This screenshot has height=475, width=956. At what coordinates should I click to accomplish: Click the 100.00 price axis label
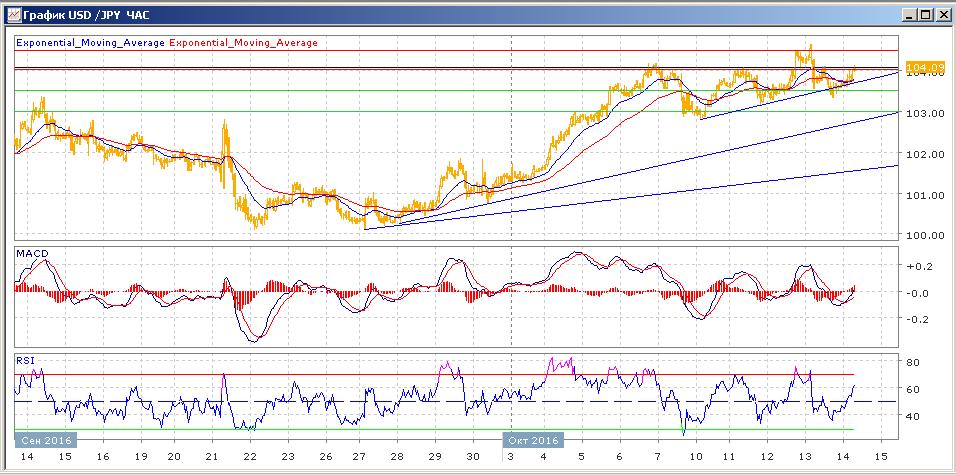pyautogui.click(x=924, y=236)
